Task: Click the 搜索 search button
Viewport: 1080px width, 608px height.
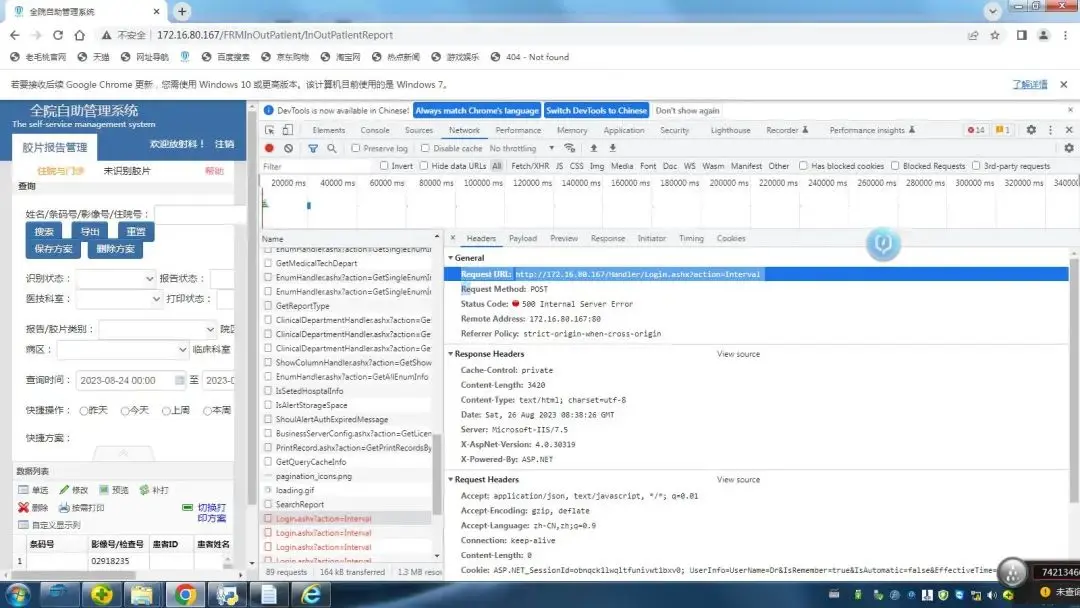Action: pos(43,232)
